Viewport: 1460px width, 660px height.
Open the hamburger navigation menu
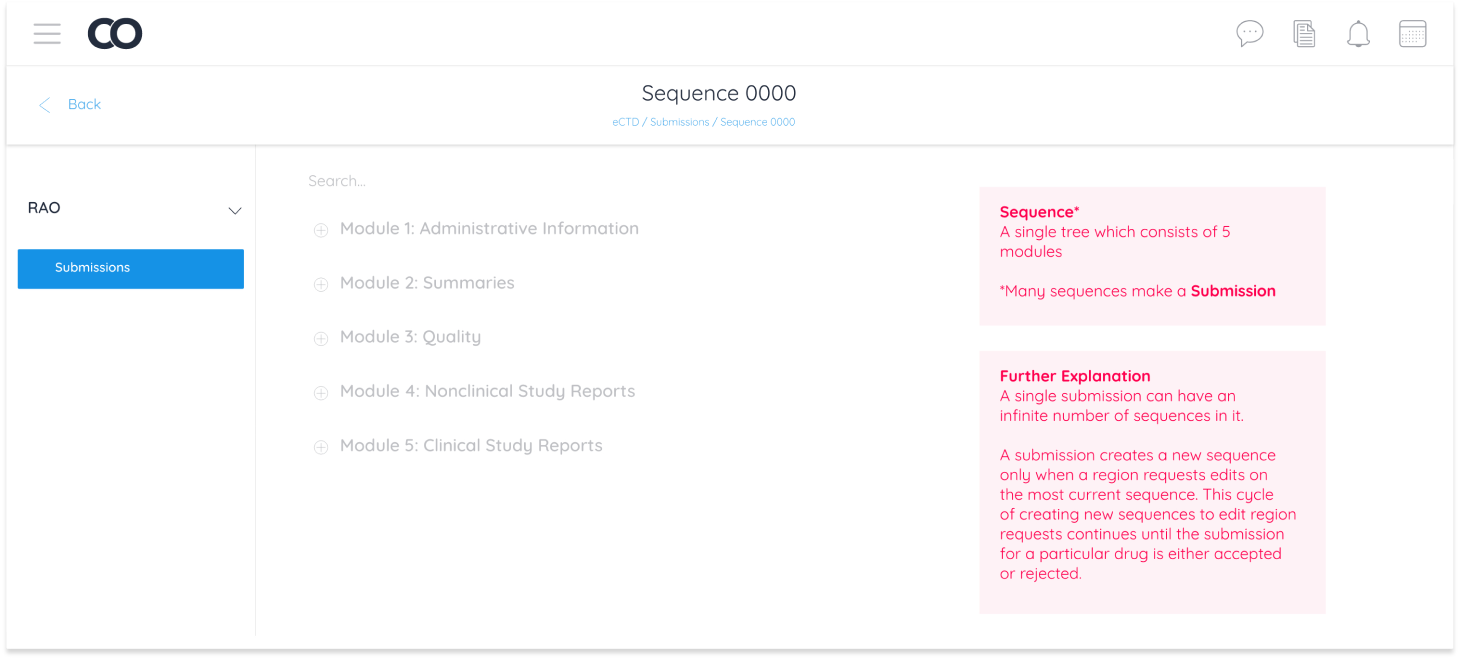47,33
